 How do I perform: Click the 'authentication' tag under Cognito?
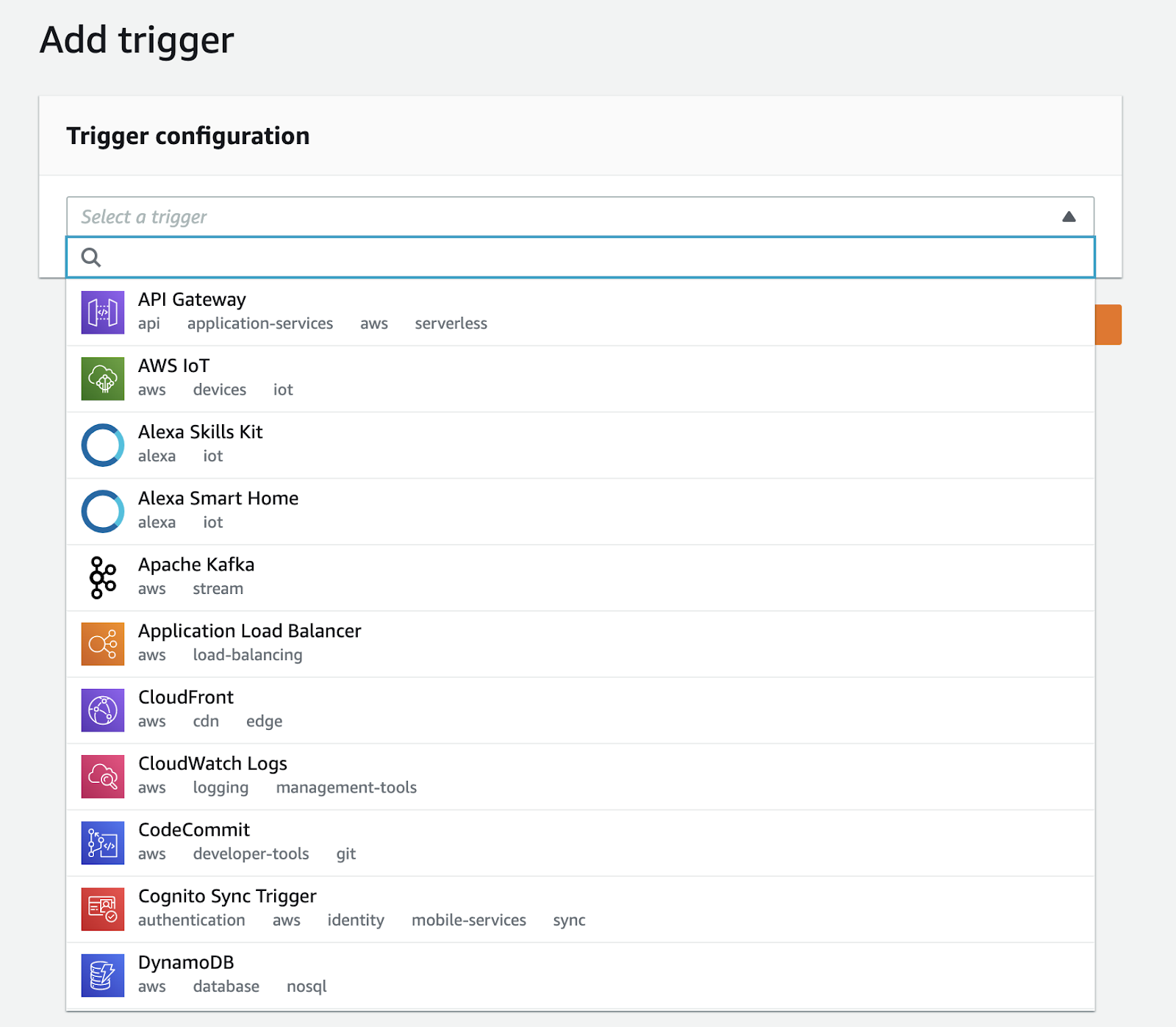pos(192,920)
